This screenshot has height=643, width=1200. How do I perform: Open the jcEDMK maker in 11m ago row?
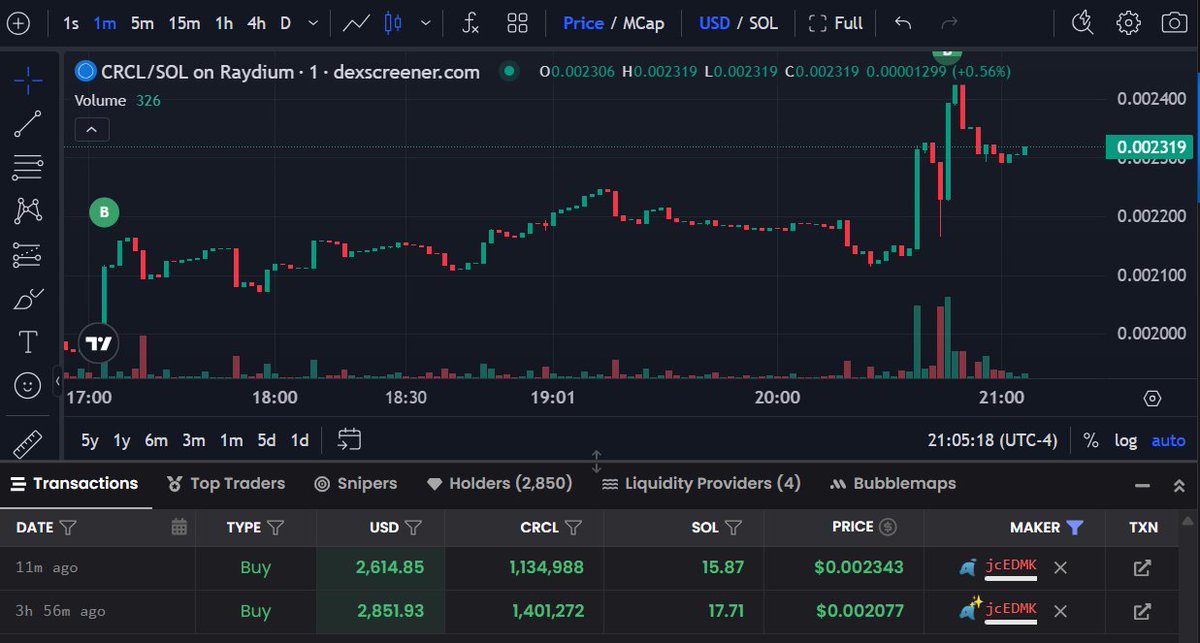[x=1011, y=567]
